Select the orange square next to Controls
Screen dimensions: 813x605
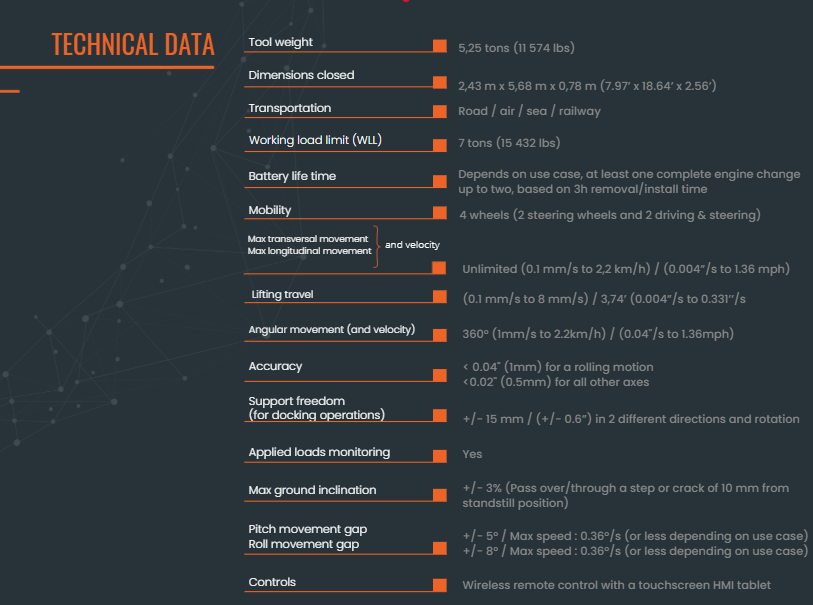pyautogui.click(x=440, y=585)
